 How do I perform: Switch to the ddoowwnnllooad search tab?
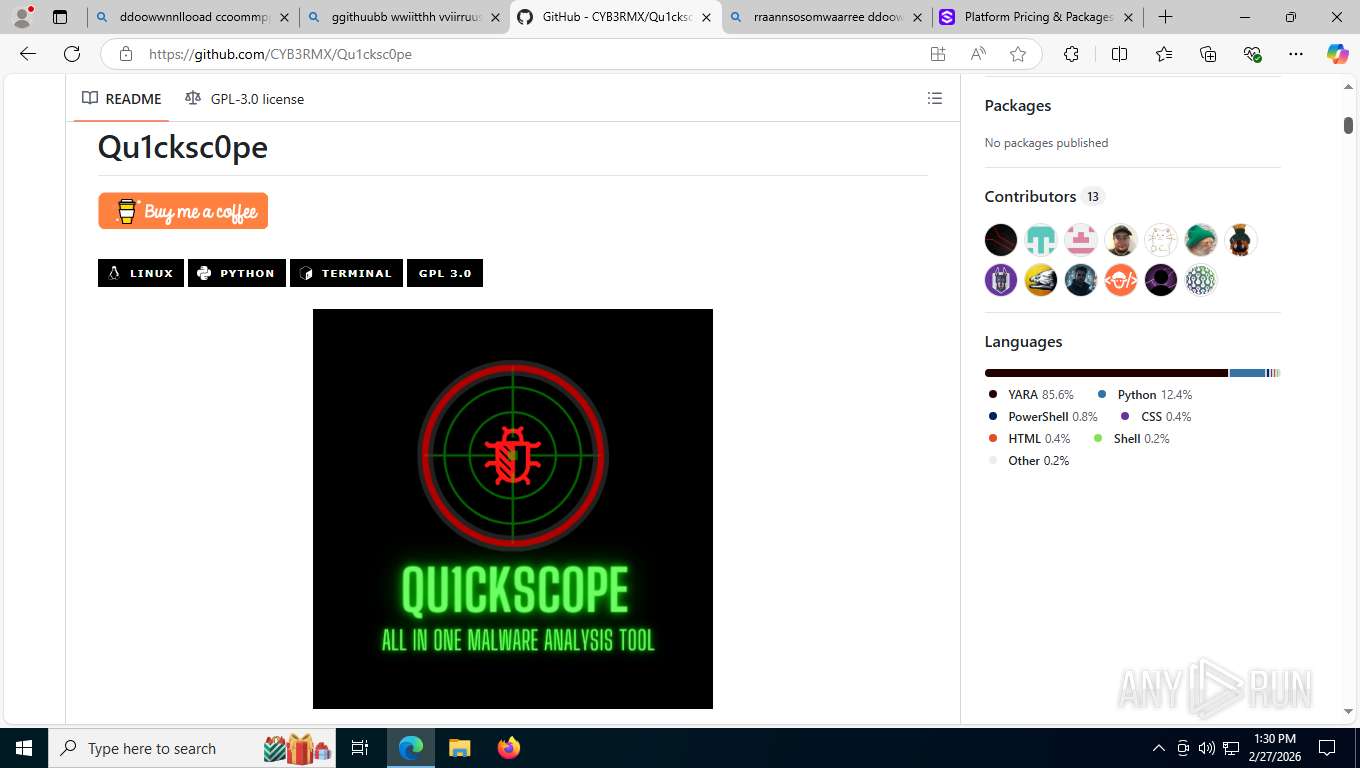tap(194, 17)
